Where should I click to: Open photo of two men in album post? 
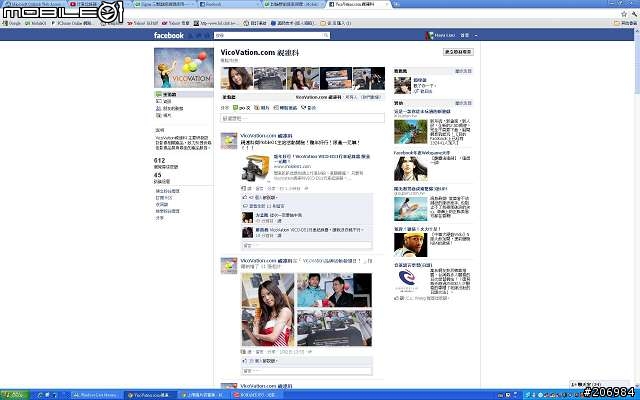click(334, 290)
